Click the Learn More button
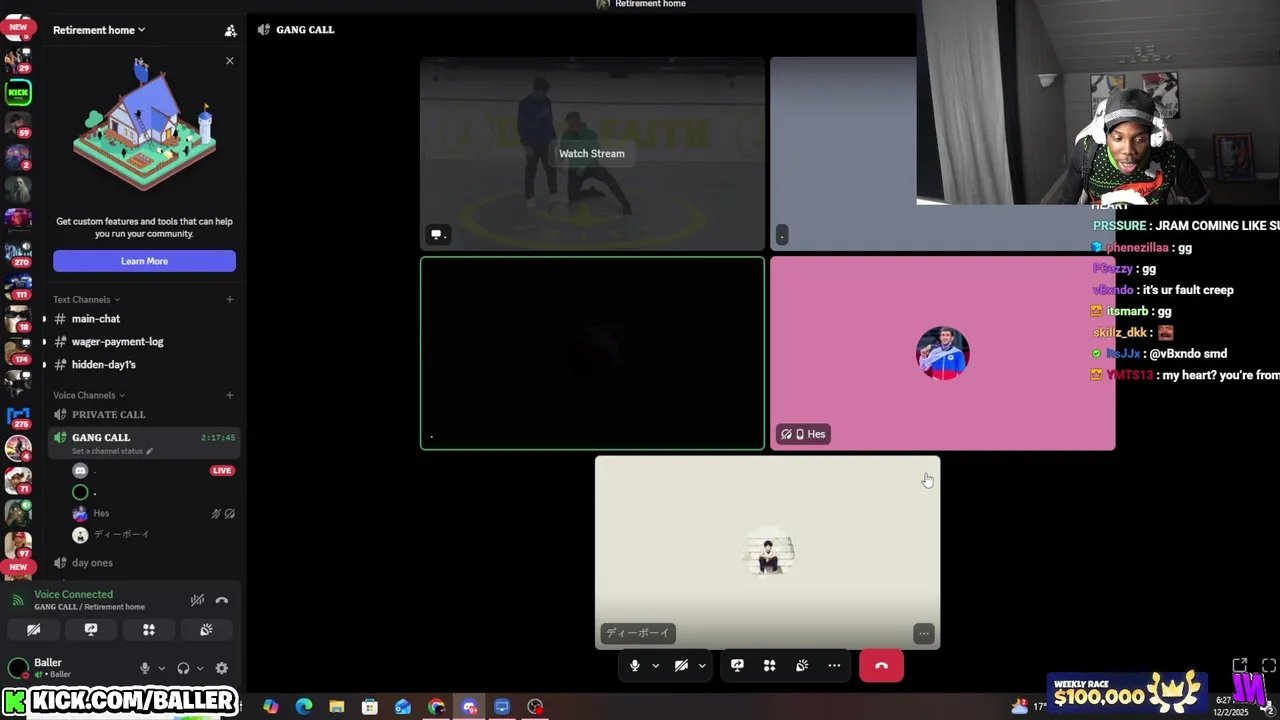This screenshot has width=1280, height=720. 144,261
